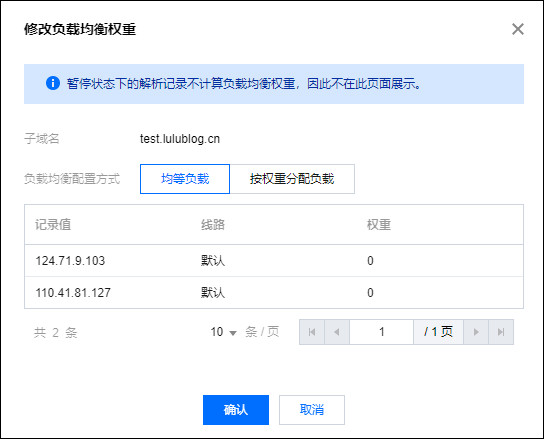Image resolution: width=544 pixels, height=439 pixels.
Task: Click the 子域名 label
Action: click(42, 138)
